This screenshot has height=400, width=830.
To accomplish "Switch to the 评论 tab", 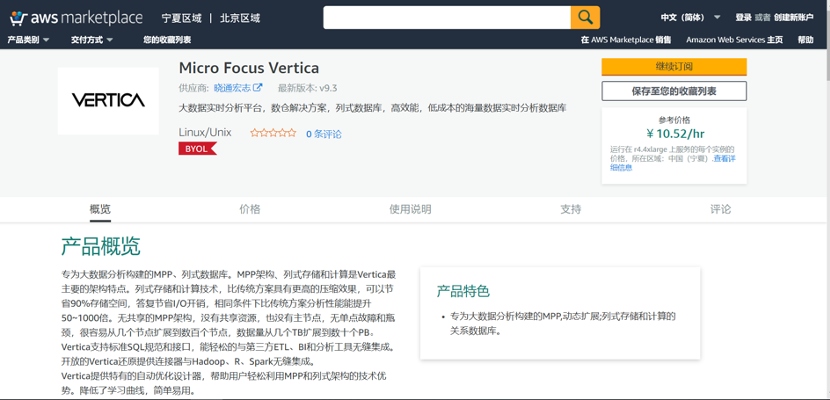I will [x=720, y=210].
